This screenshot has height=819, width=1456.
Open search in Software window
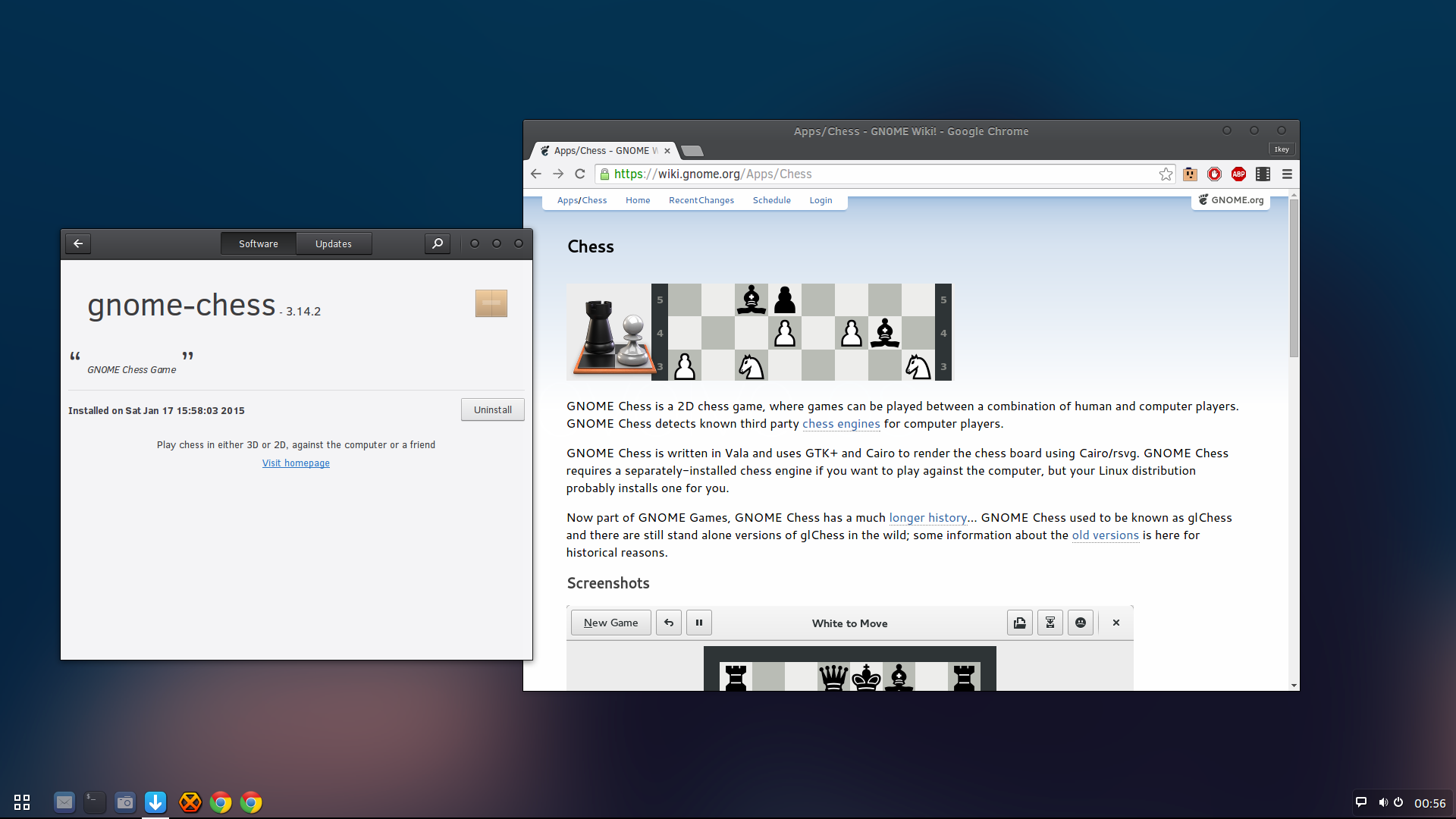point(438,243)
